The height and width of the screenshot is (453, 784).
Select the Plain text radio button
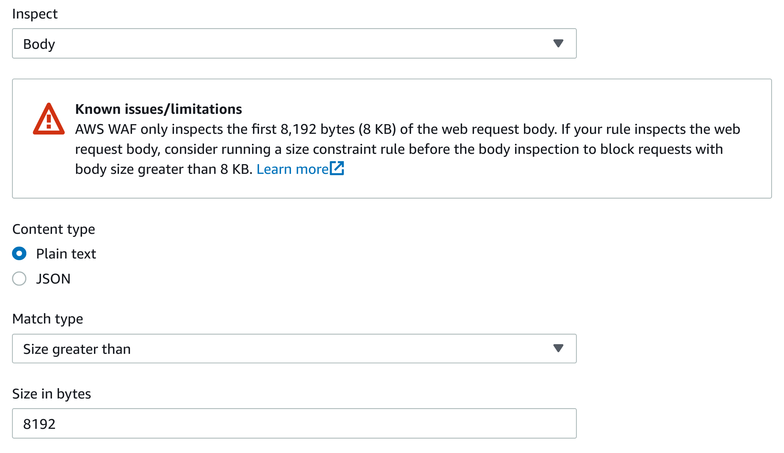[19, 254]
